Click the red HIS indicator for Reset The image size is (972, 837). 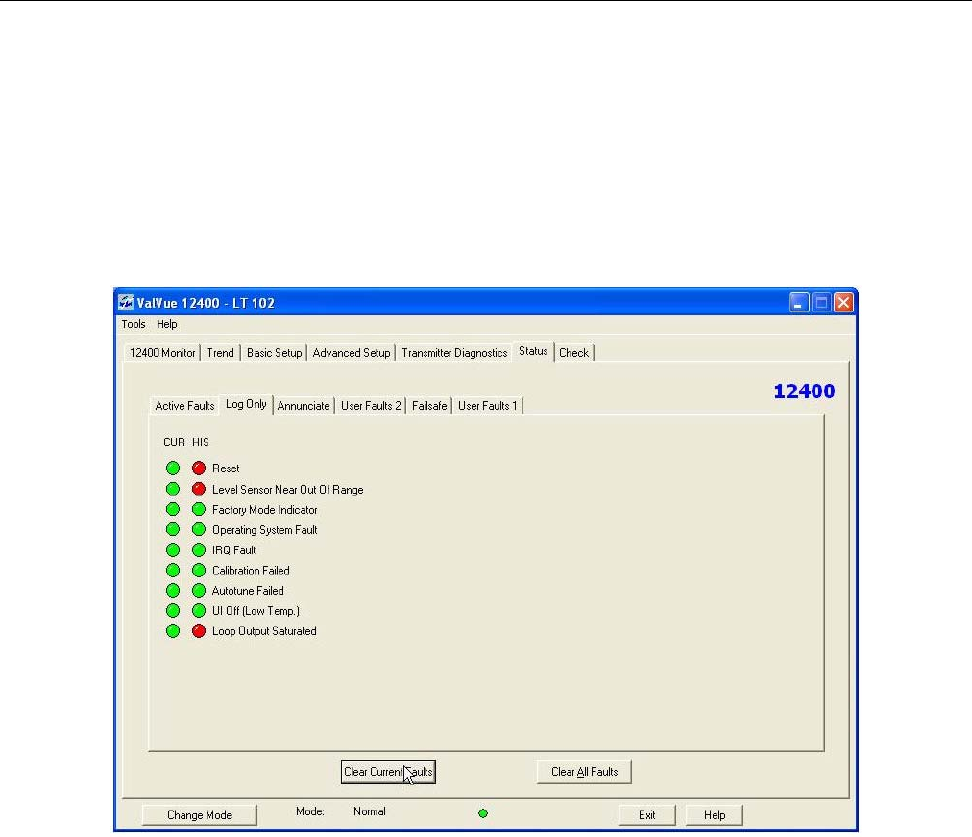tap(199, 468)
